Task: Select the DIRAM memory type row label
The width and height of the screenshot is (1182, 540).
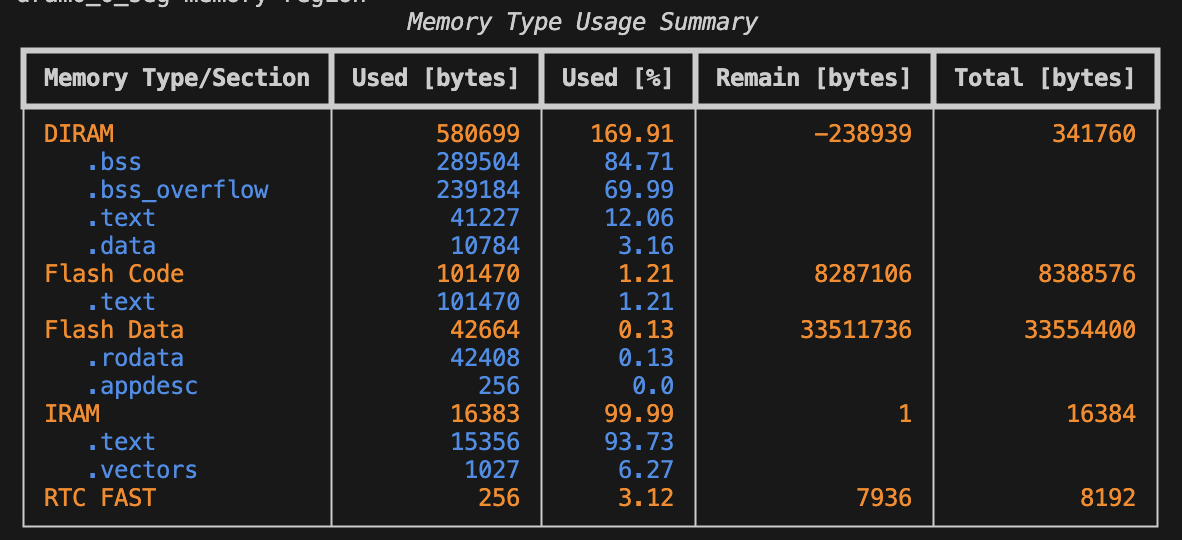Action: pos(79,134)
